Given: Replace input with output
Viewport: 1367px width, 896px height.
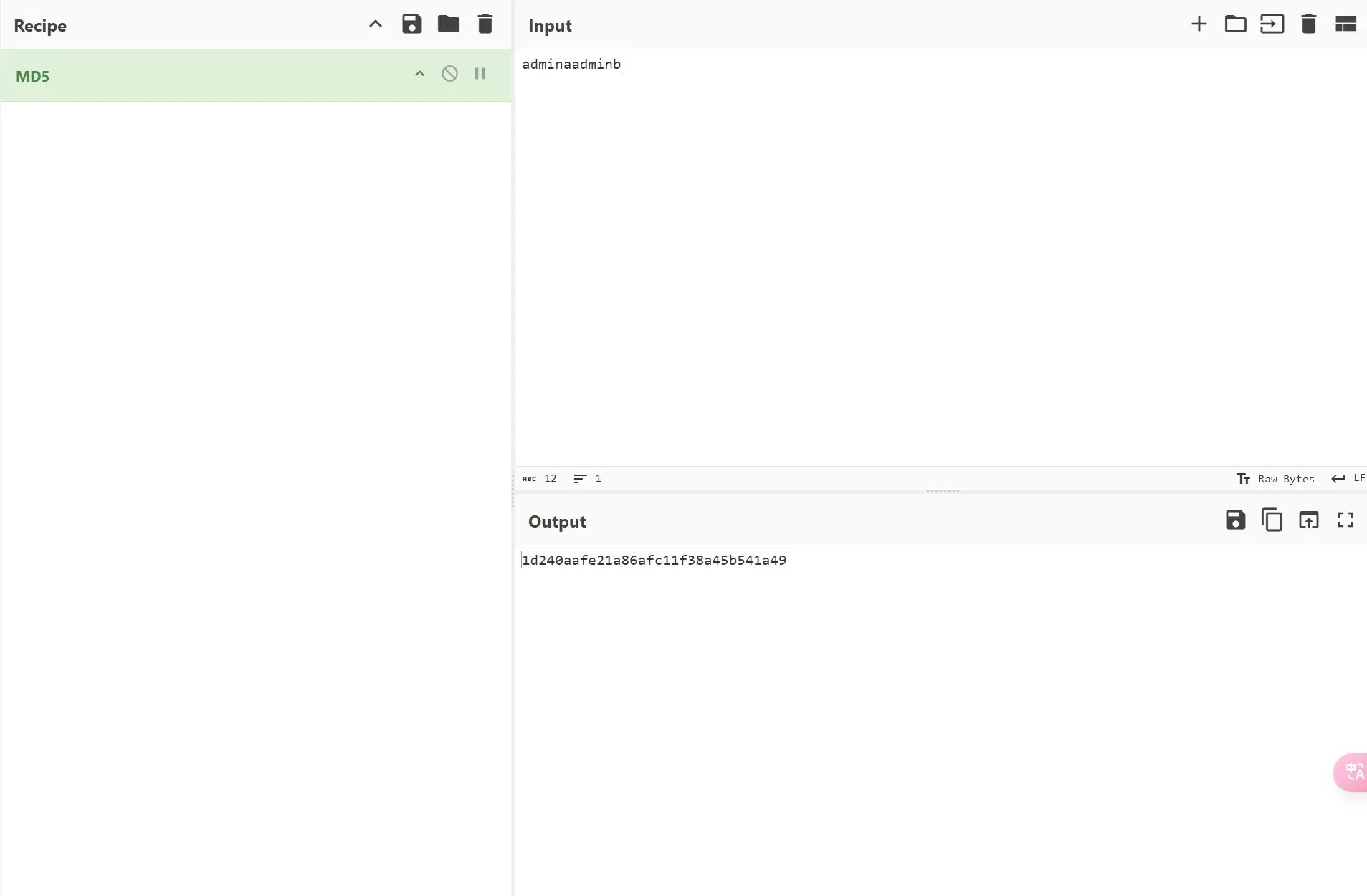Looking at the screenshot, I should click(1308, 520).
